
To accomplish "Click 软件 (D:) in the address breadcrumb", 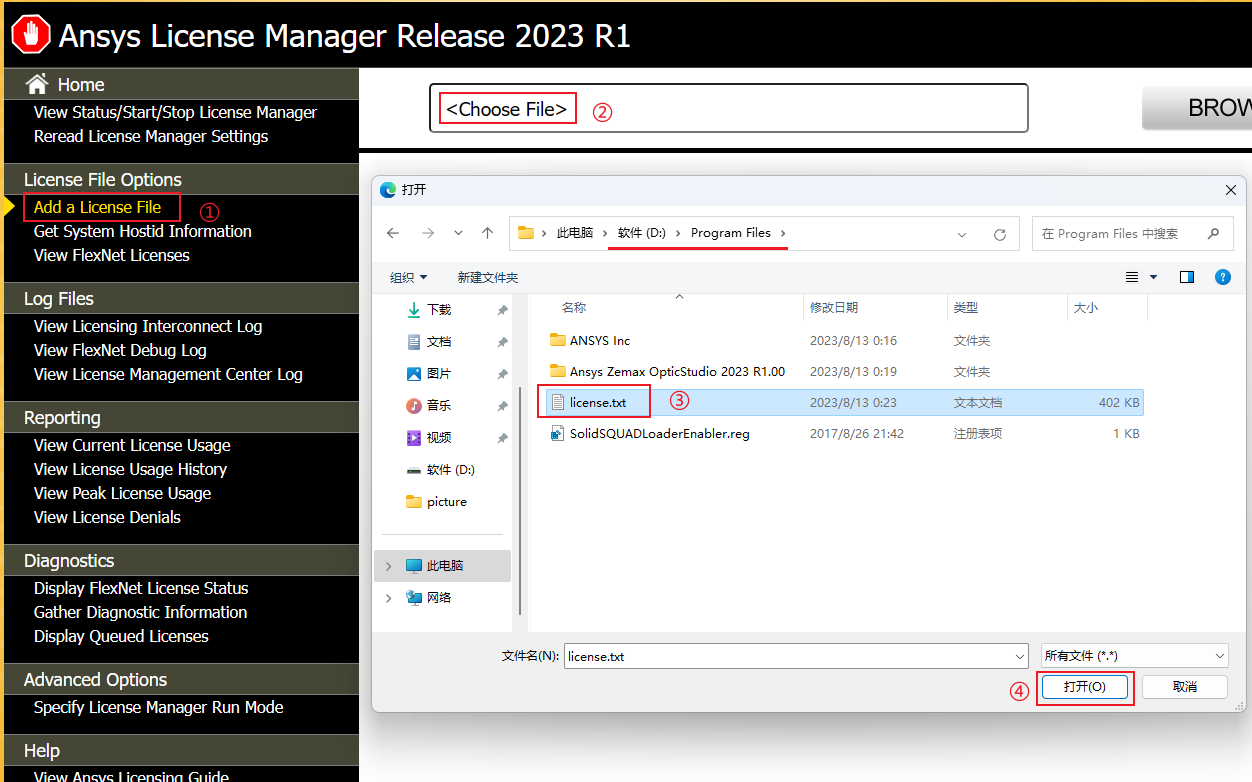I will [642, 233].
